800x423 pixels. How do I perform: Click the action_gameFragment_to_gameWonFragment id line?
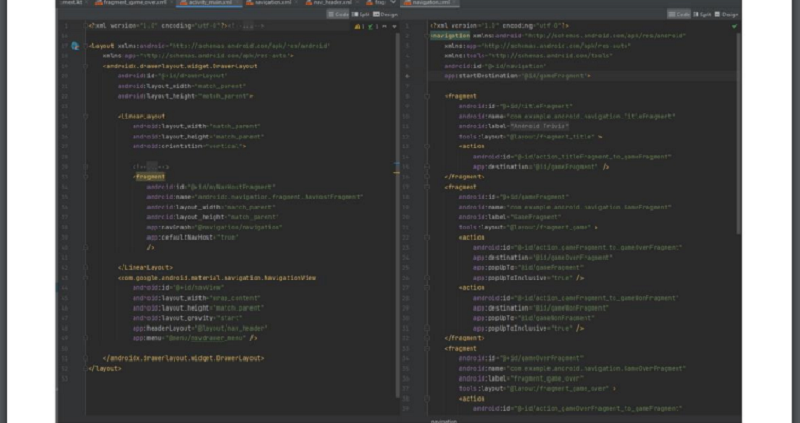[576, 298]
